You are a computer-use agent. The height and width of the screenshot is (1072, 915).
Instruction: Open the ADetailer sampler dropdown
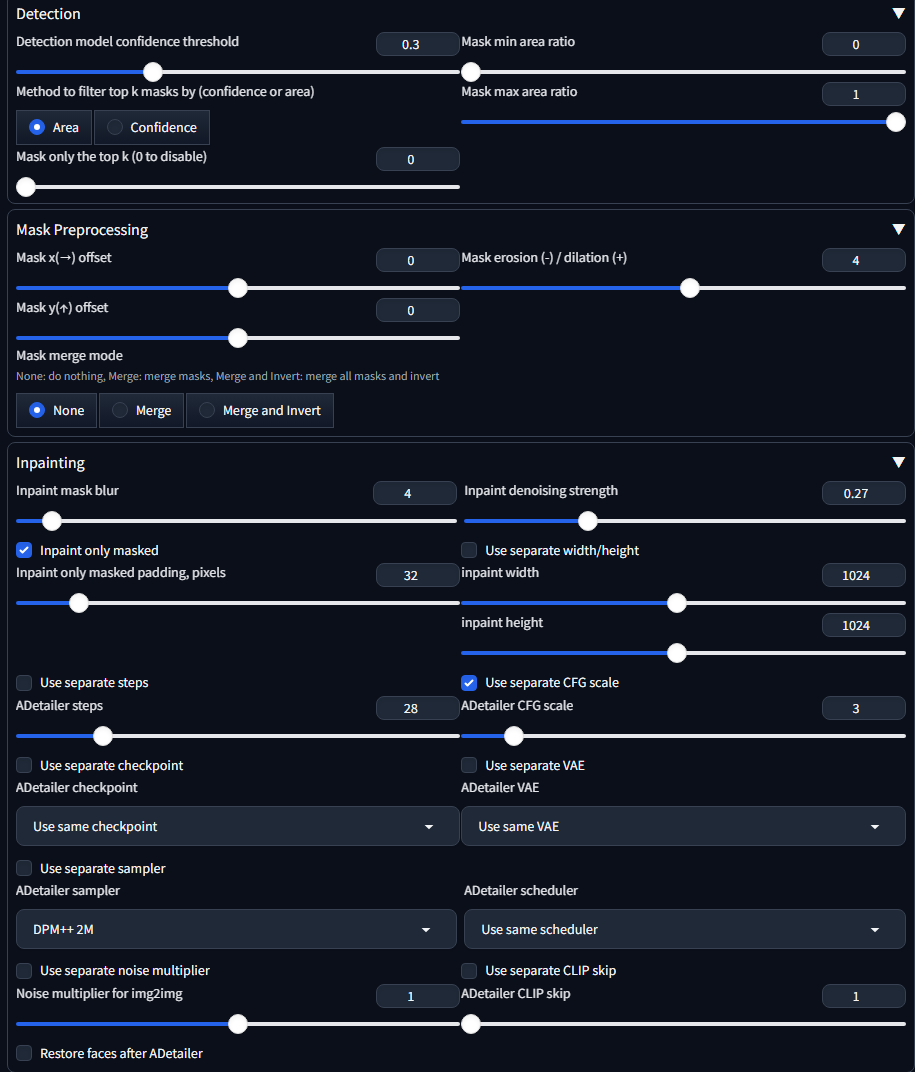236,929
